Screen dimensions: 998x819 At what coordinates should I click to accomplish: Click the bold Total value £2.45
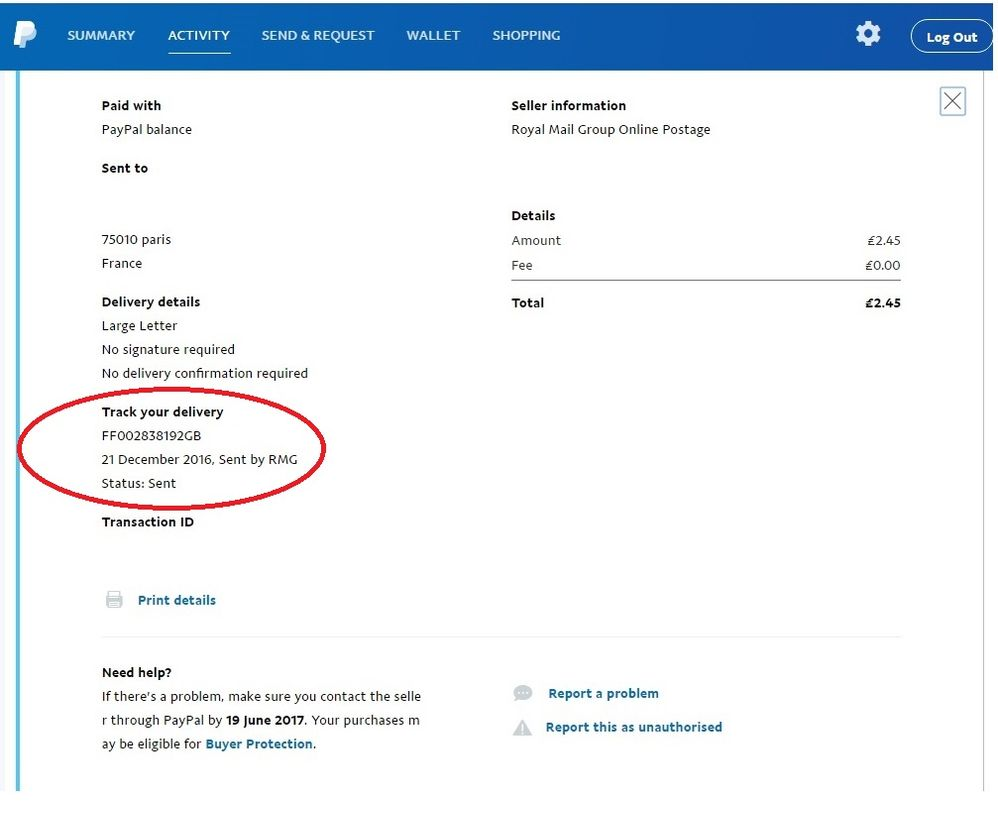click(x=883, y=303)
